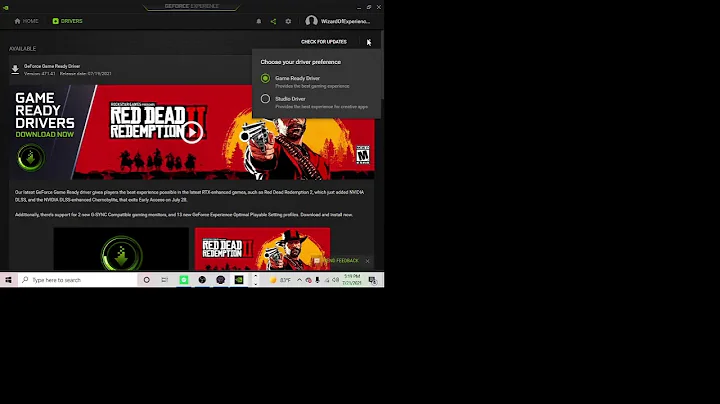The height and width of the screenshot is (404, 720).
Task: Click the driver version and release date
Action: [x=68, y=73]
